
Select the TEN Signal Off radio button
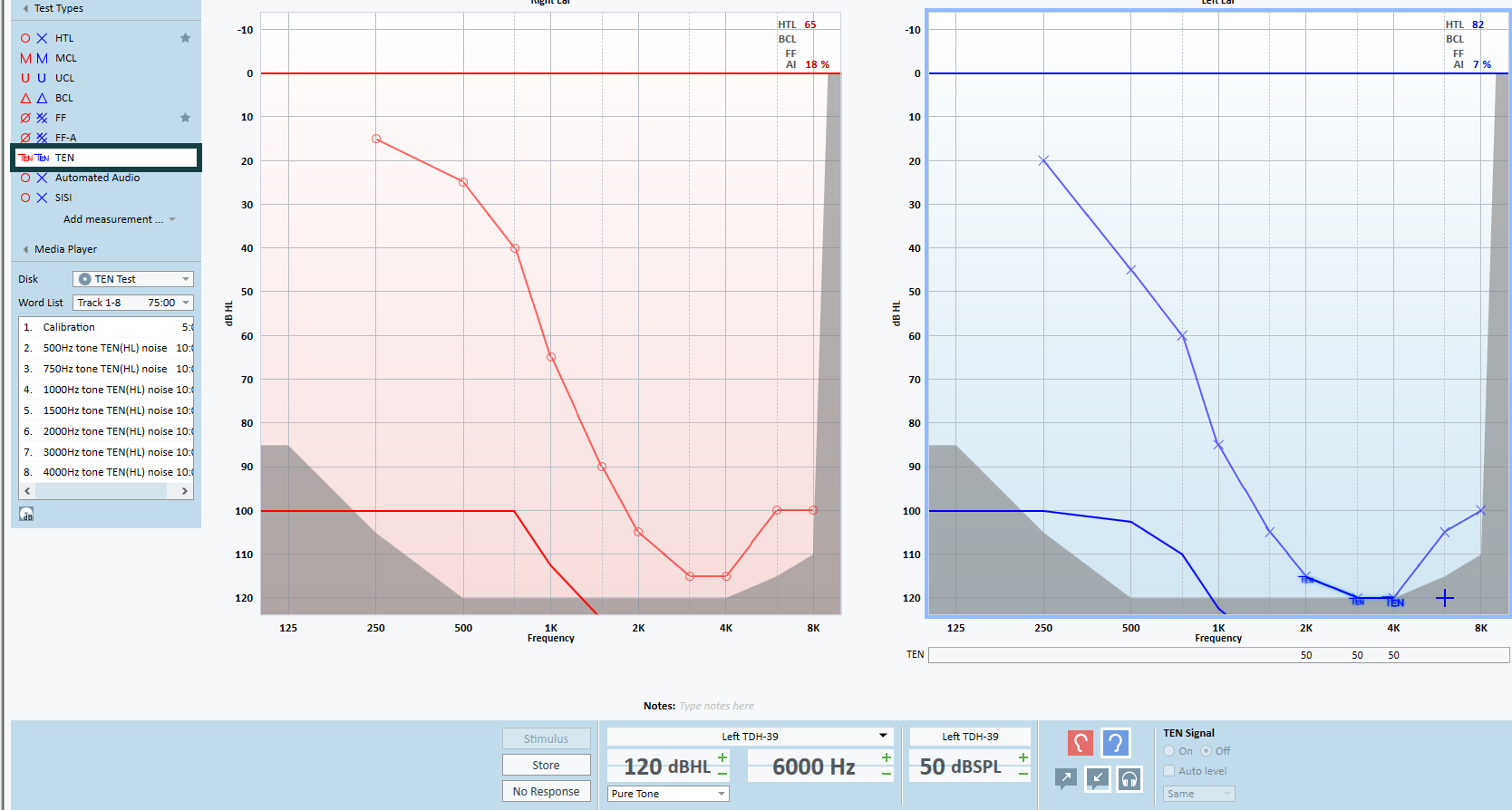coord(1207,751)
